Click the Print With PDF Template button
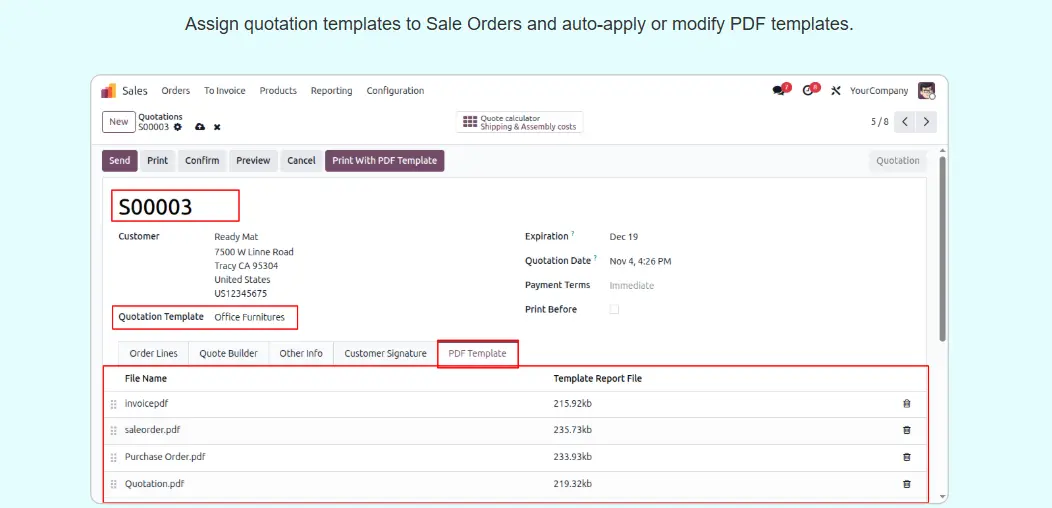Screen dimensions: 1052x508 point(384,161)
